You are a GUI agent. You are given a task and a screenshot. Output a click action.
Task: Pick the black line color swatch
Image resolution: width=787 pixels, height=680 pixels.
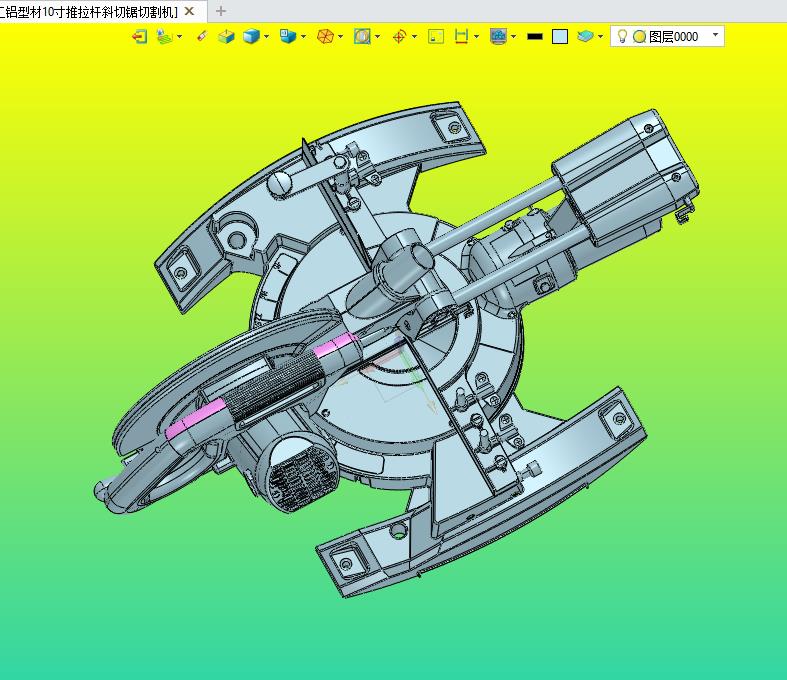pyautogui.click(x=535, y=37)
